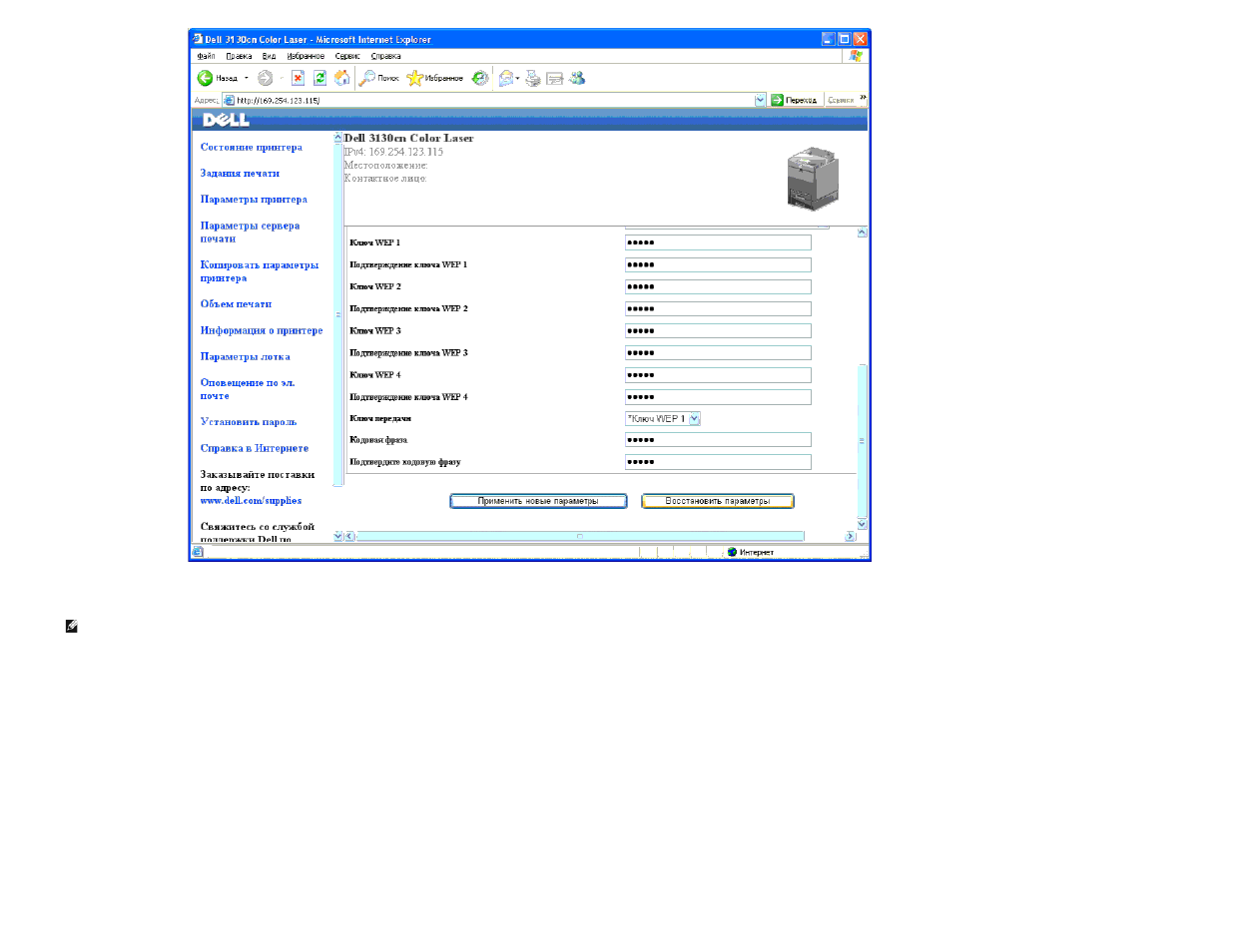Open Объем печати link
1233x952 pixels.
click(236, 303)
